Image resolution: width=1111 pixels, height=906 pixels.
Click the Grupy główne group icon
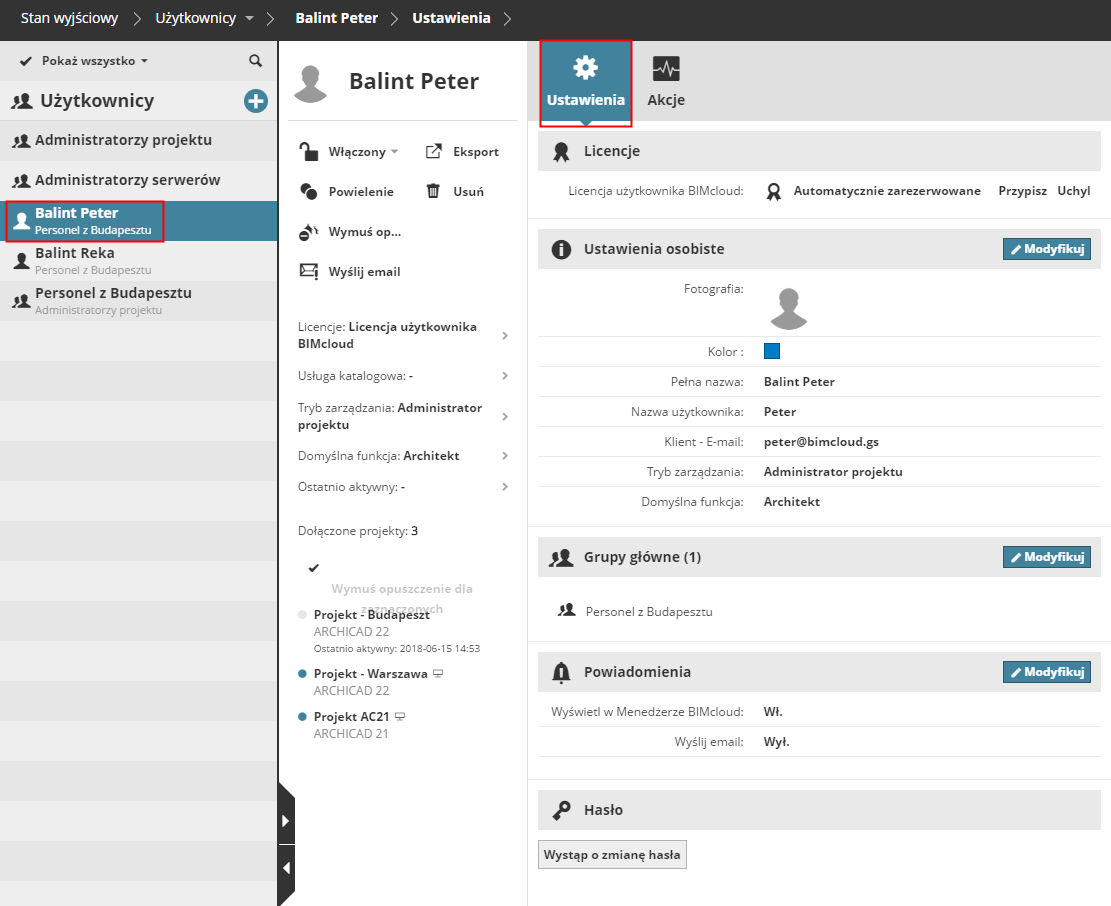pos(561,557)
